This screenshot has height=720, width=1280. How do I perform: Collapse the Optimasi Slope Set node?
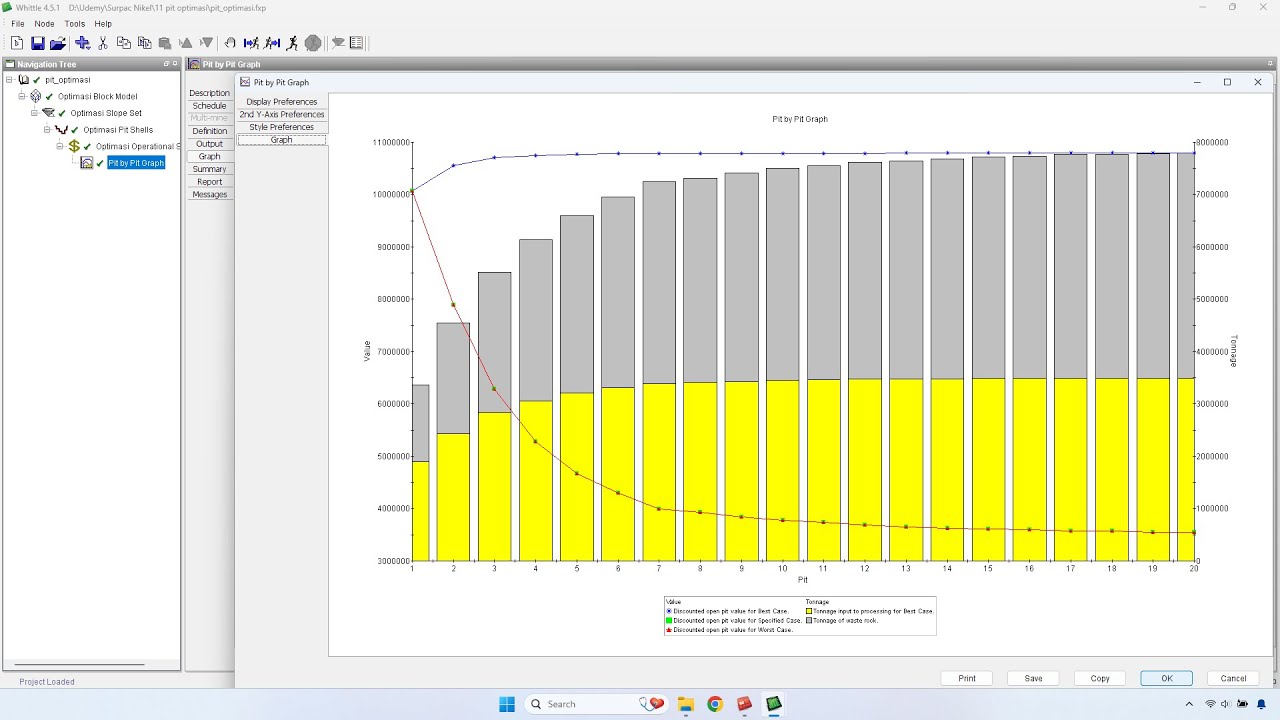click(34, 113)
